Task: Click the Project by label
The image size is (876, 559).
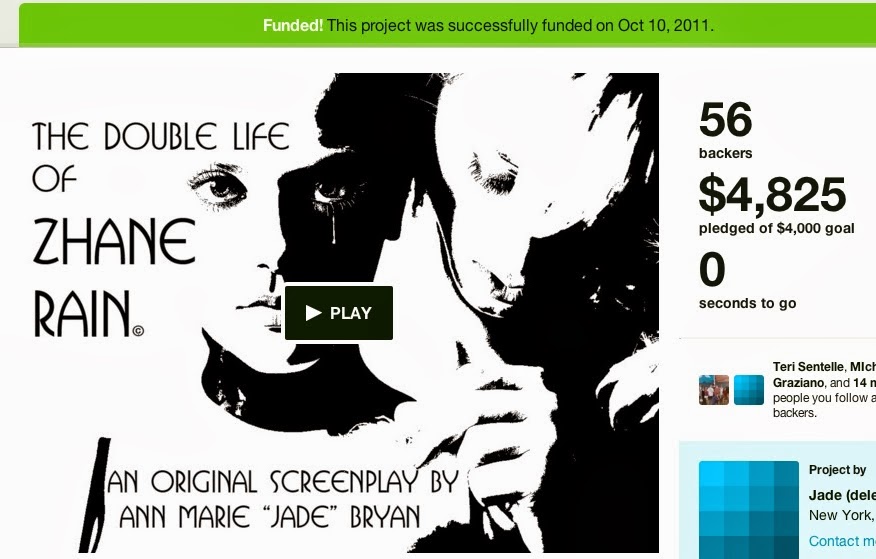Action: pyautogui.click(x=837, y=470)
